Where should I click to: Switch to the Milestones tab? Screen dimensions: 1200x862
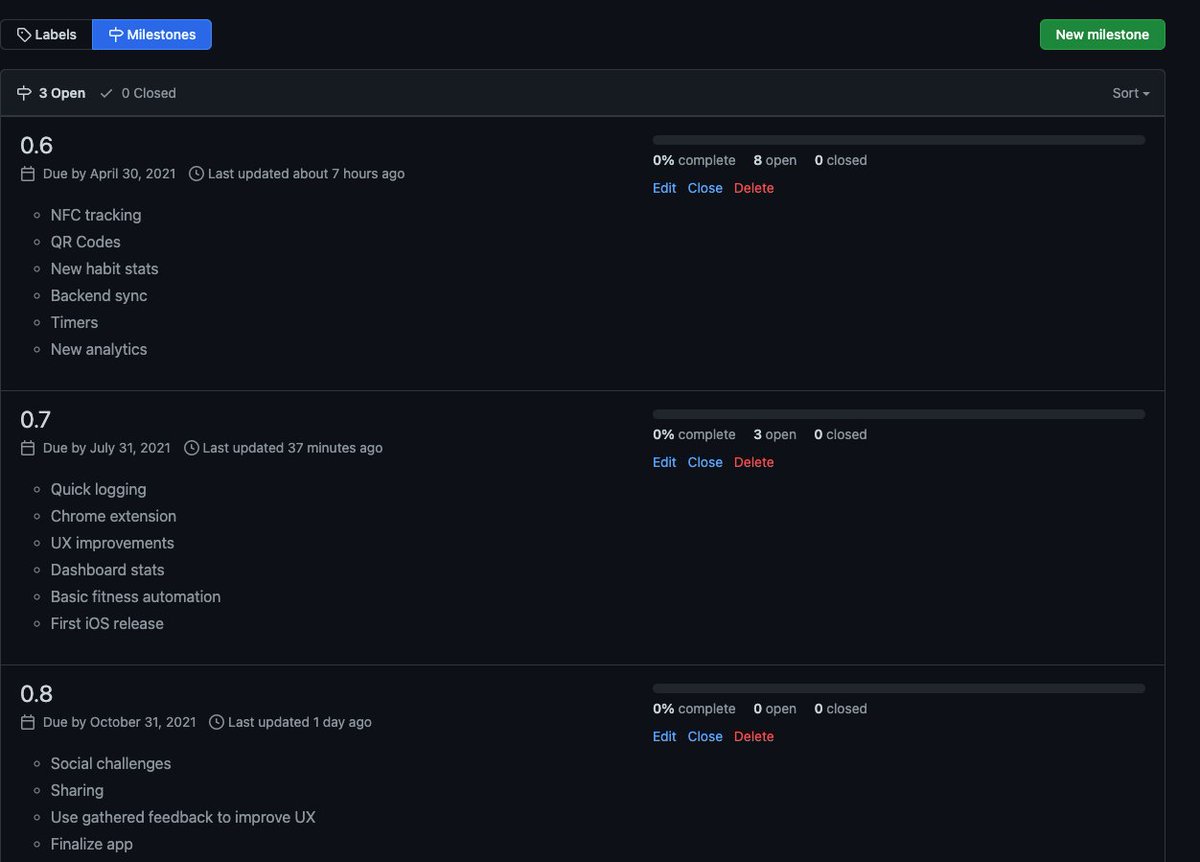click(152, 34)
